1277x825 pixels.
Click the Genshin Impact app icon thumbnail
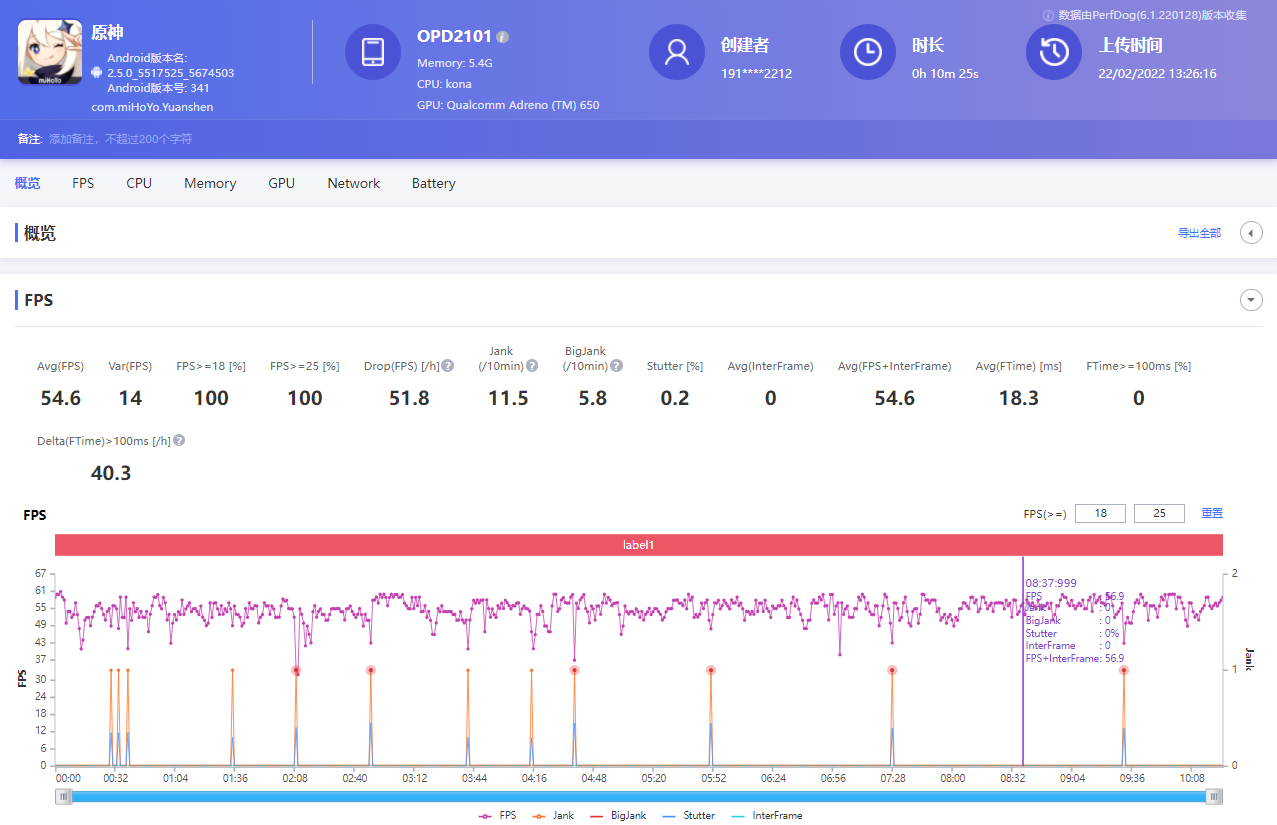tap(50, 52)
